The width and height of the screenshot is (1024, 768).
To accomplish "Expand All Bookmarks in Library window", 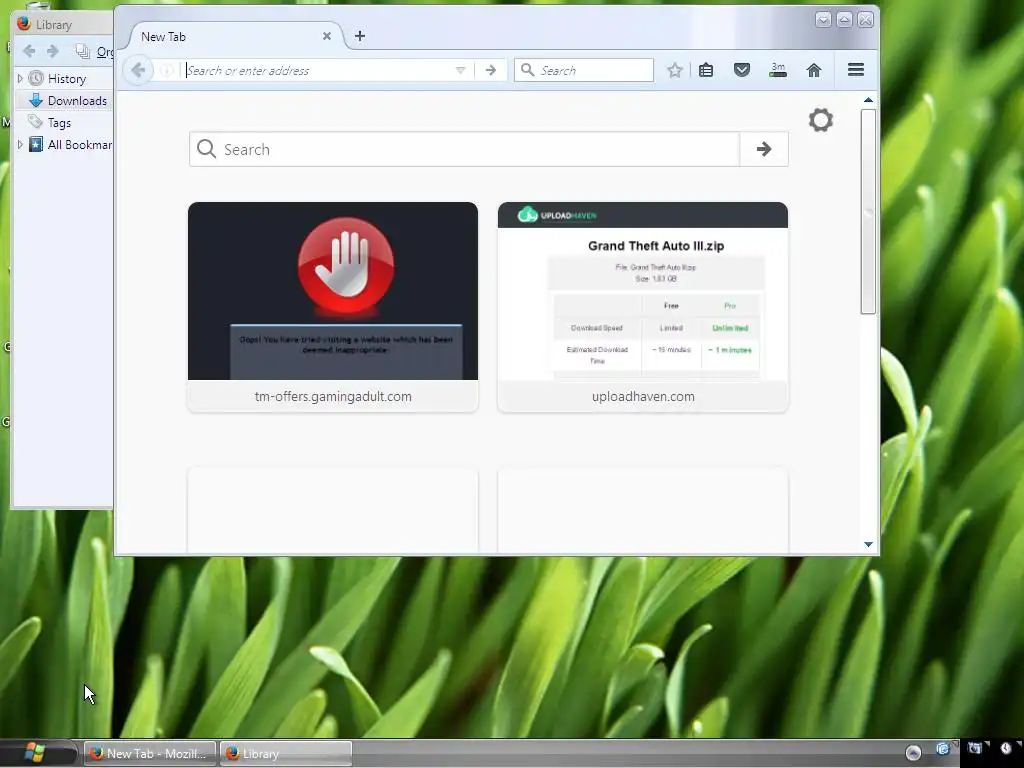I will [20, 144].
